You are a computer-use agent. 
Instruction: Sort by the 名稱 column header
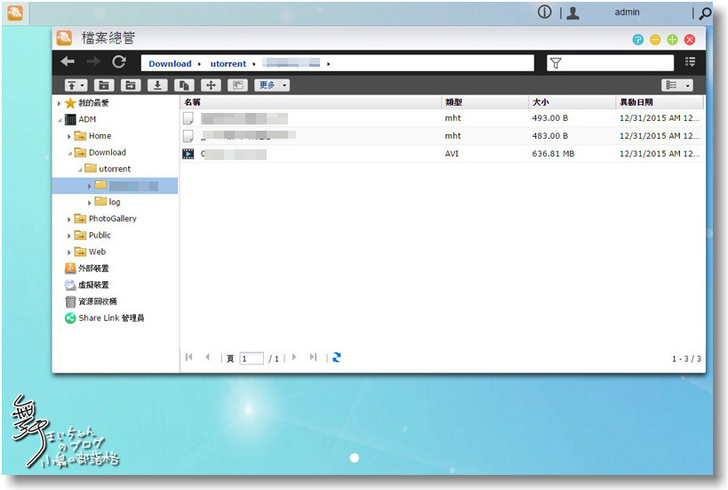(x=310, y=102)
